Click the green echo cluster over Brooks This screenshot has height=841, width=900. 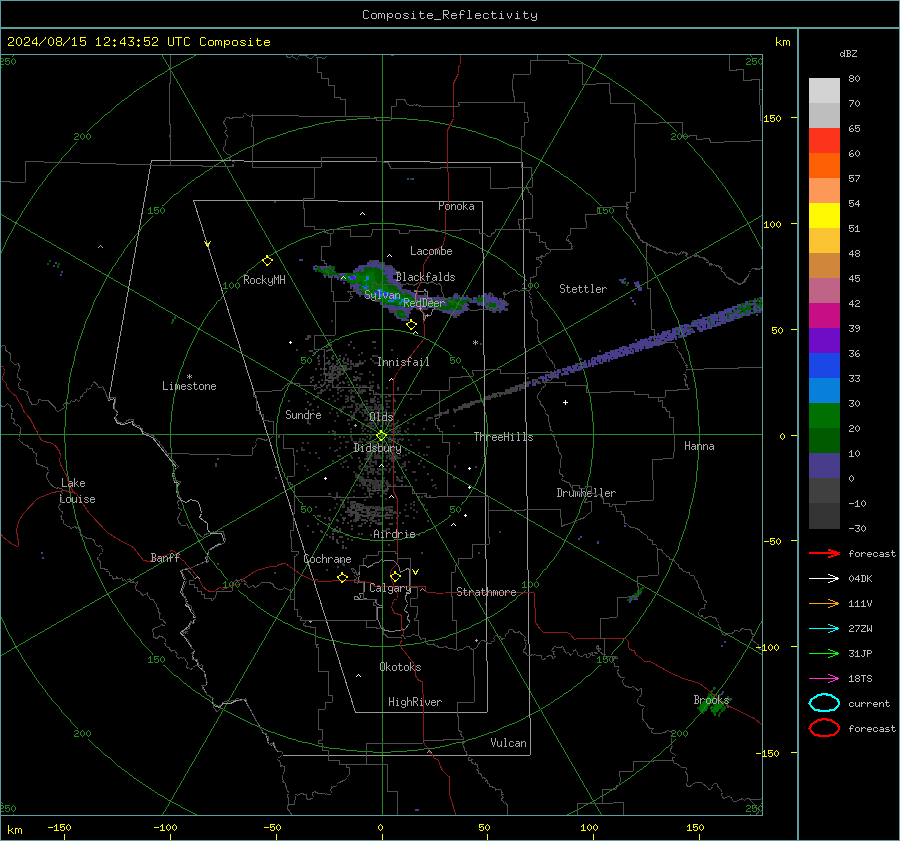pos(713,704)
